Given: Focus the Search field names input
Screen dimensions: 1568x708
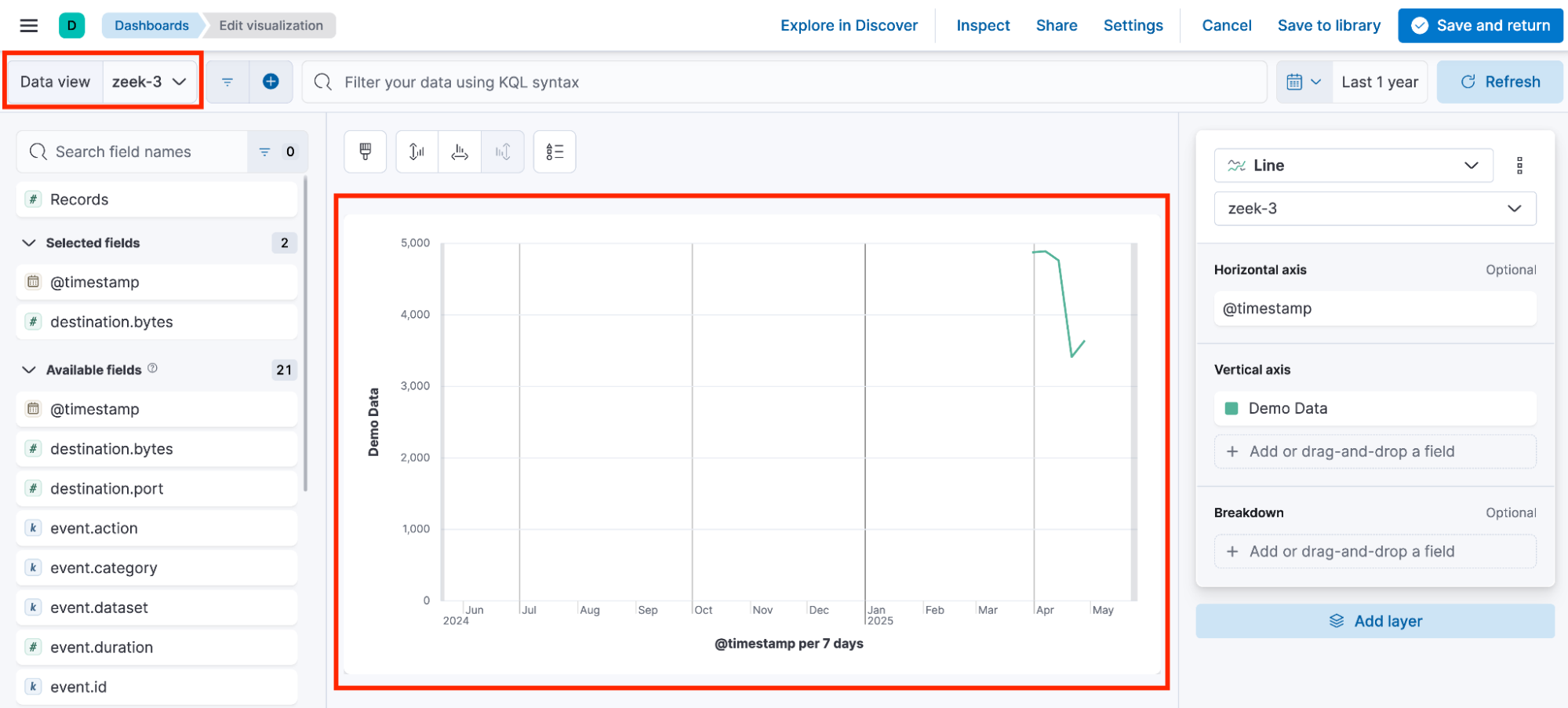Looking at the screenshot, I should pos(132,151).
